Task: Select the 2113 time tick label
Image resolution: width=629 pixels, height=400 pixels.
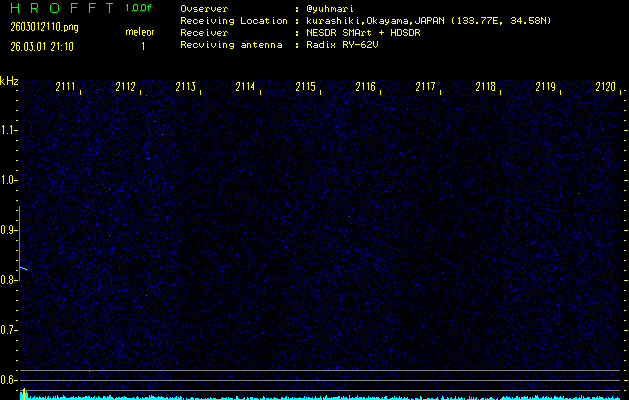Action: (x=186, y=87)
